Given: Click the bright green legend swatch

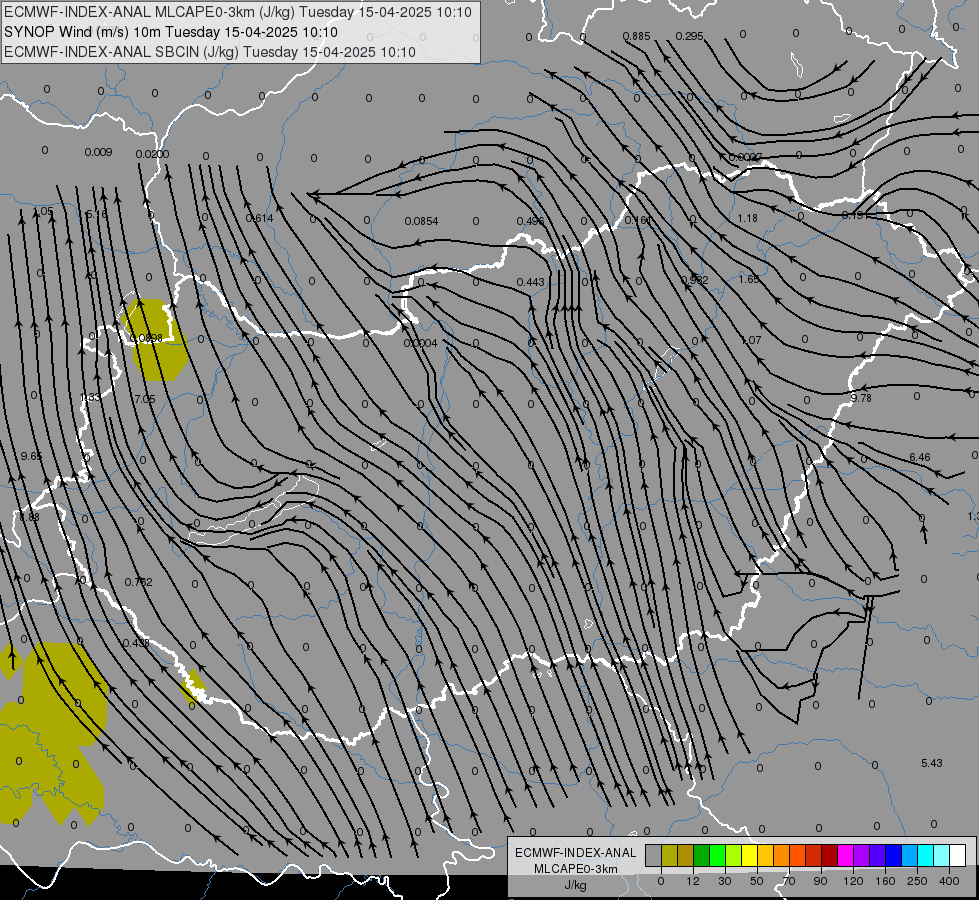Looking at the screenshot, I should click(717, 855).
